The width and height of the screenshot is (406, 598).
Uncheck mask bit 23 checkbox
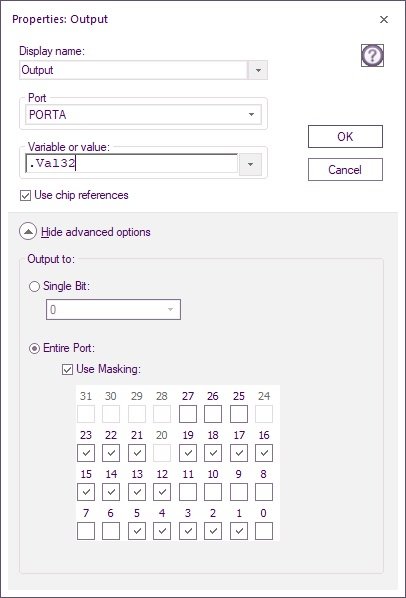pos(86,453)
